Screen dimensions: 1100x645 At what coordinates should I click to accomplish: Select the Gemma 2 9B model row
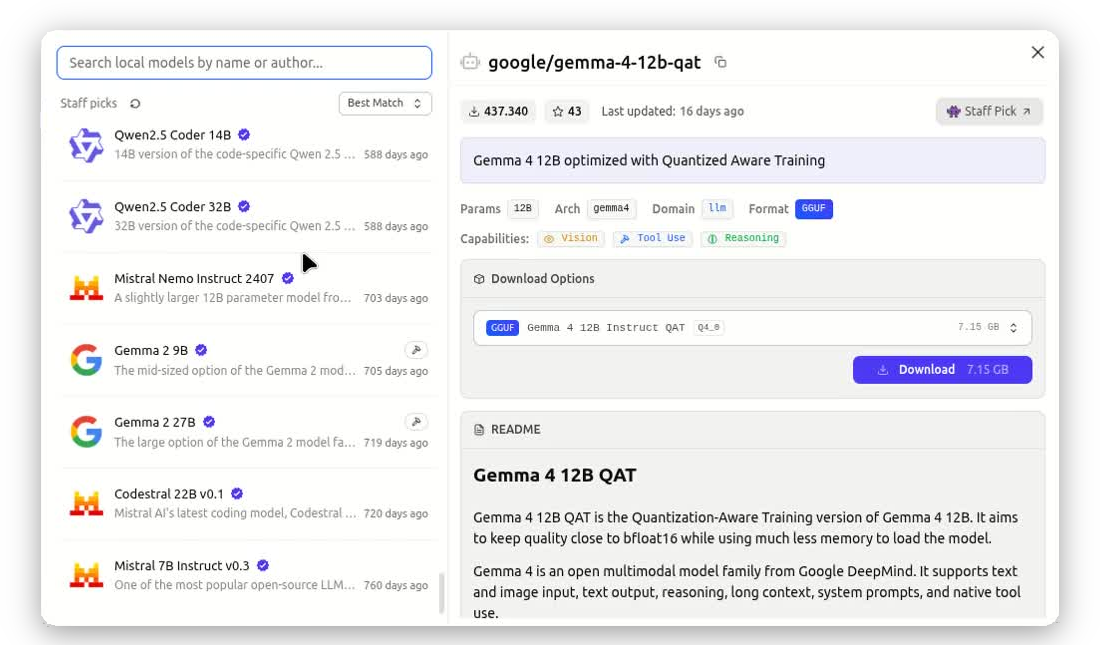tap(247, 359)
